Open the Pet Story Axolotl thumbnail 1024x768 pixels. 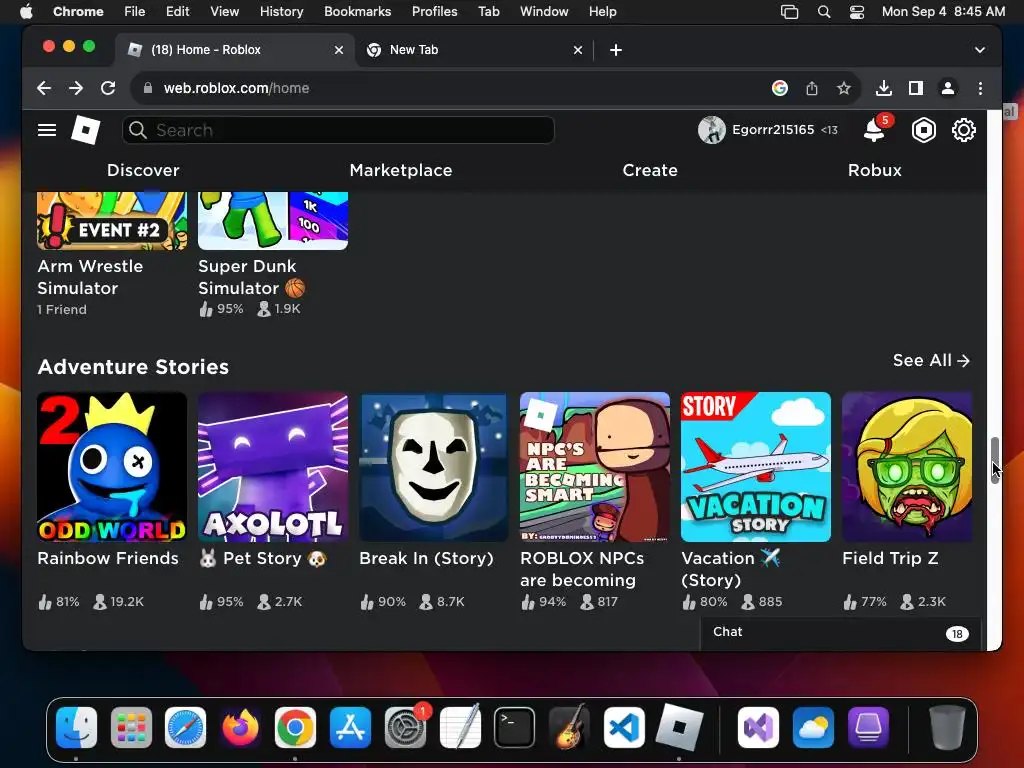[x=273, y=467]
